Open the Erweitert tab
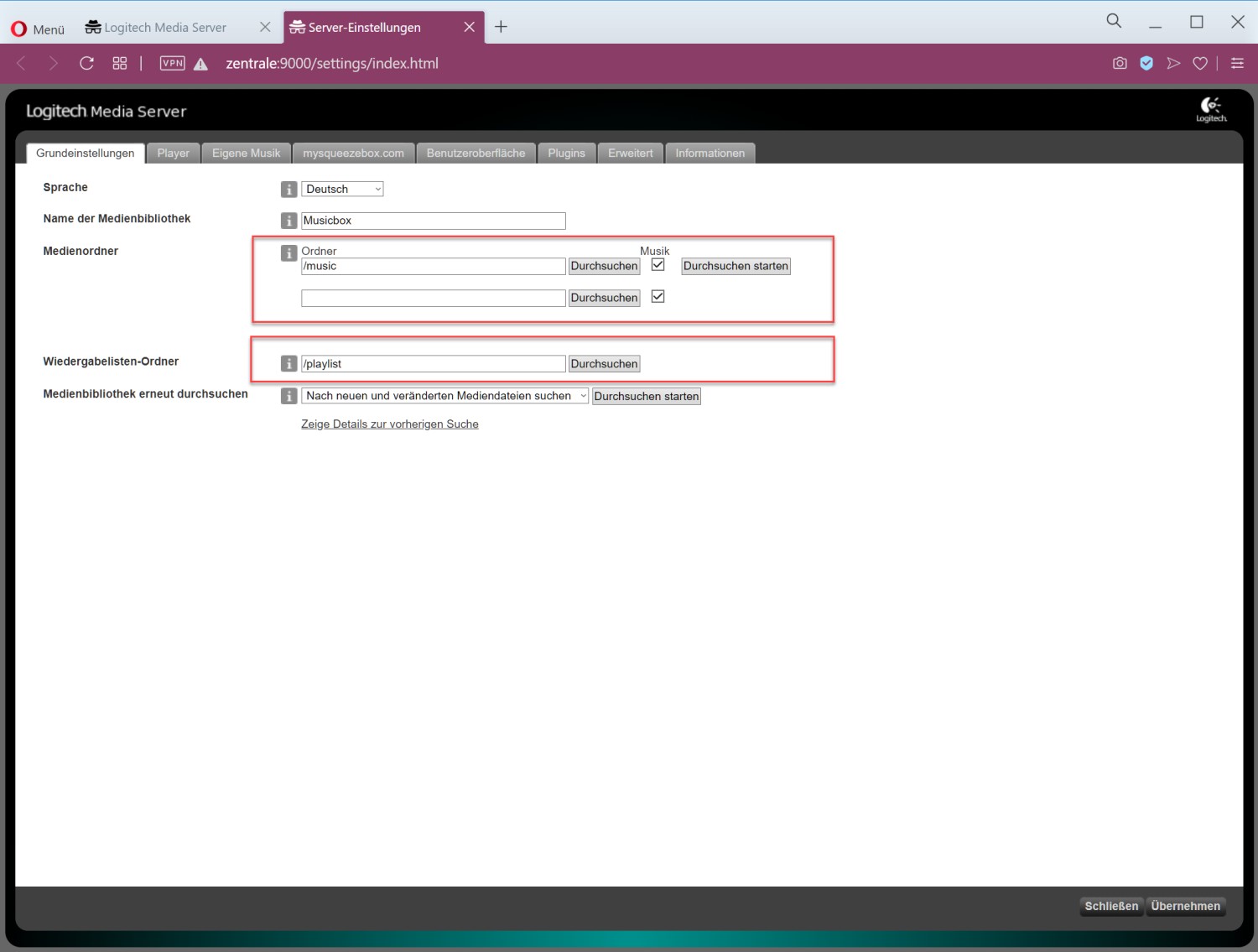Image resolution: width=1258 pixels, height=952 pixels. [x=631, y=153]
